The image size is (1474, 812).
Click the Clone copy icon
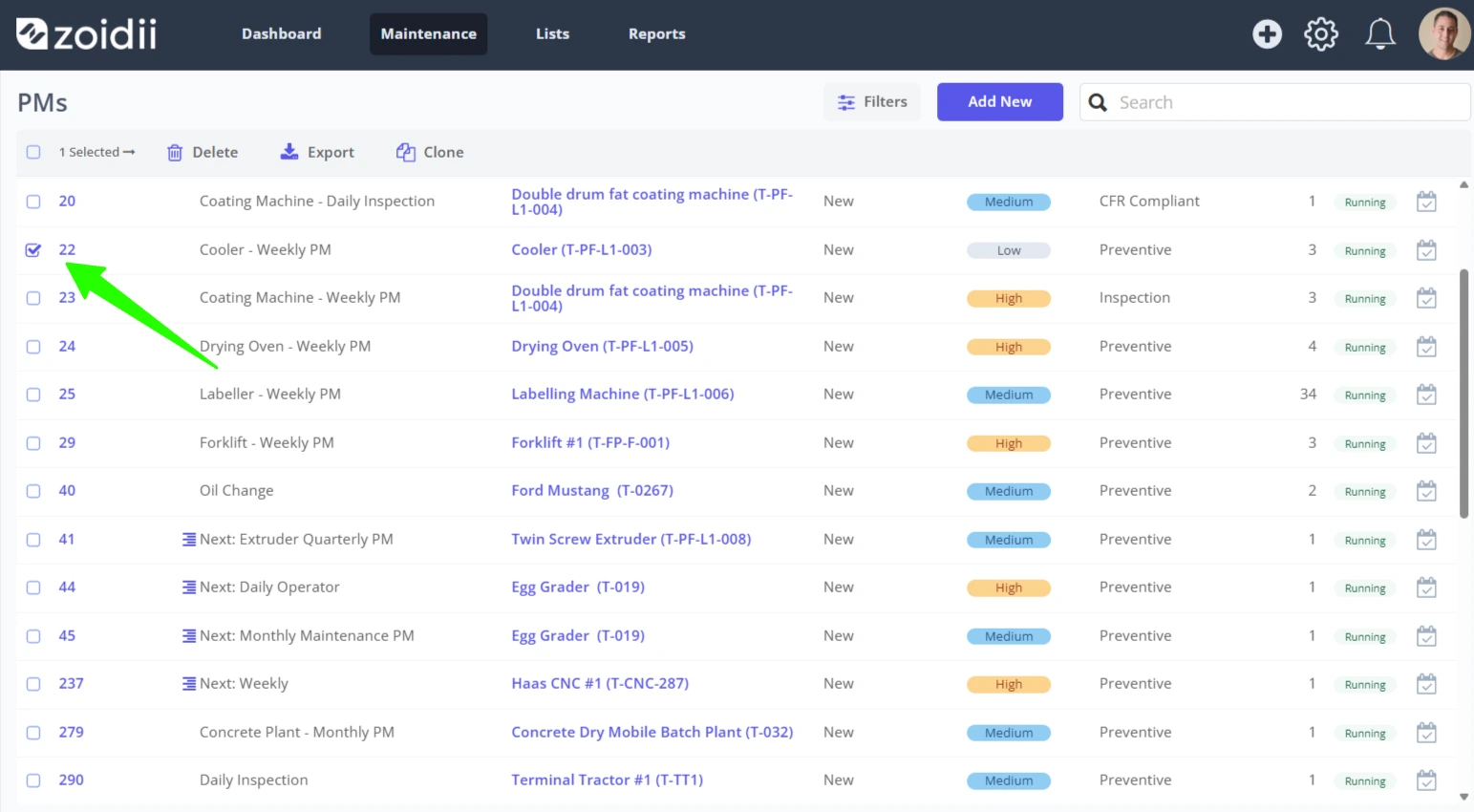pos(406,152)
